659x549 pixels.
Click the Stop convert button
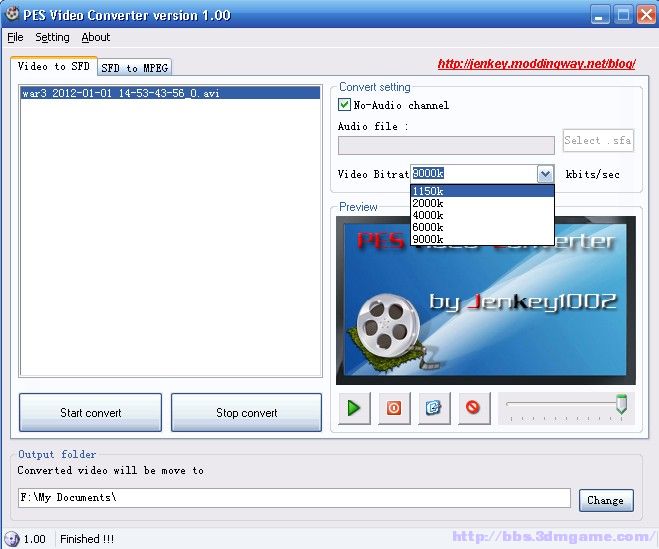click(x=246, y=412)
